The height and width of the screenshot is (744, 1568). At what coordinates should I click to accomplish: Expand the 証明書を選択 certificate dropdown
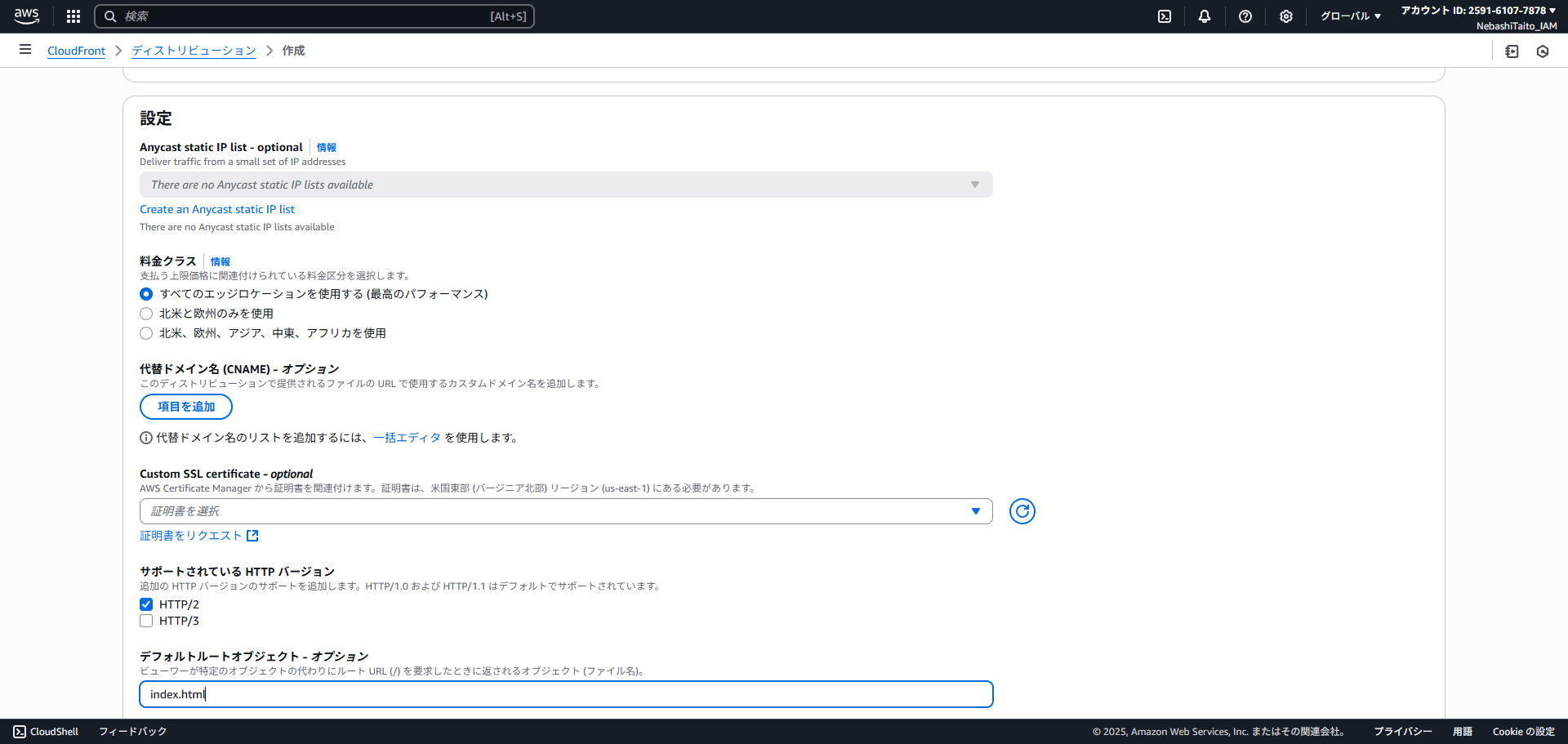[x=565, y=511]
